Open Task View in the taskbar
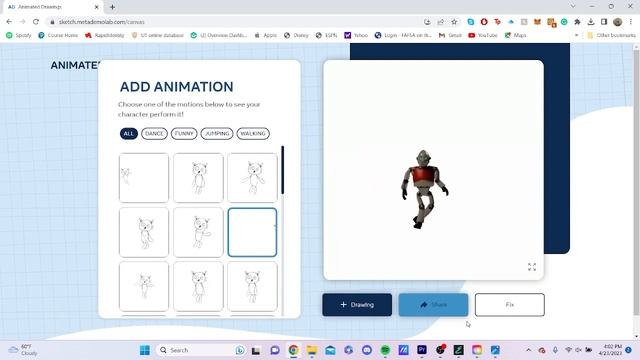 point(256,350)
